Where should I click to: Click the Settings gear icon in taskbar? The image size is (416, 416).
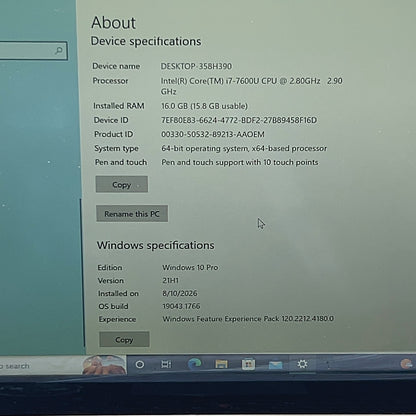point(302,364)
